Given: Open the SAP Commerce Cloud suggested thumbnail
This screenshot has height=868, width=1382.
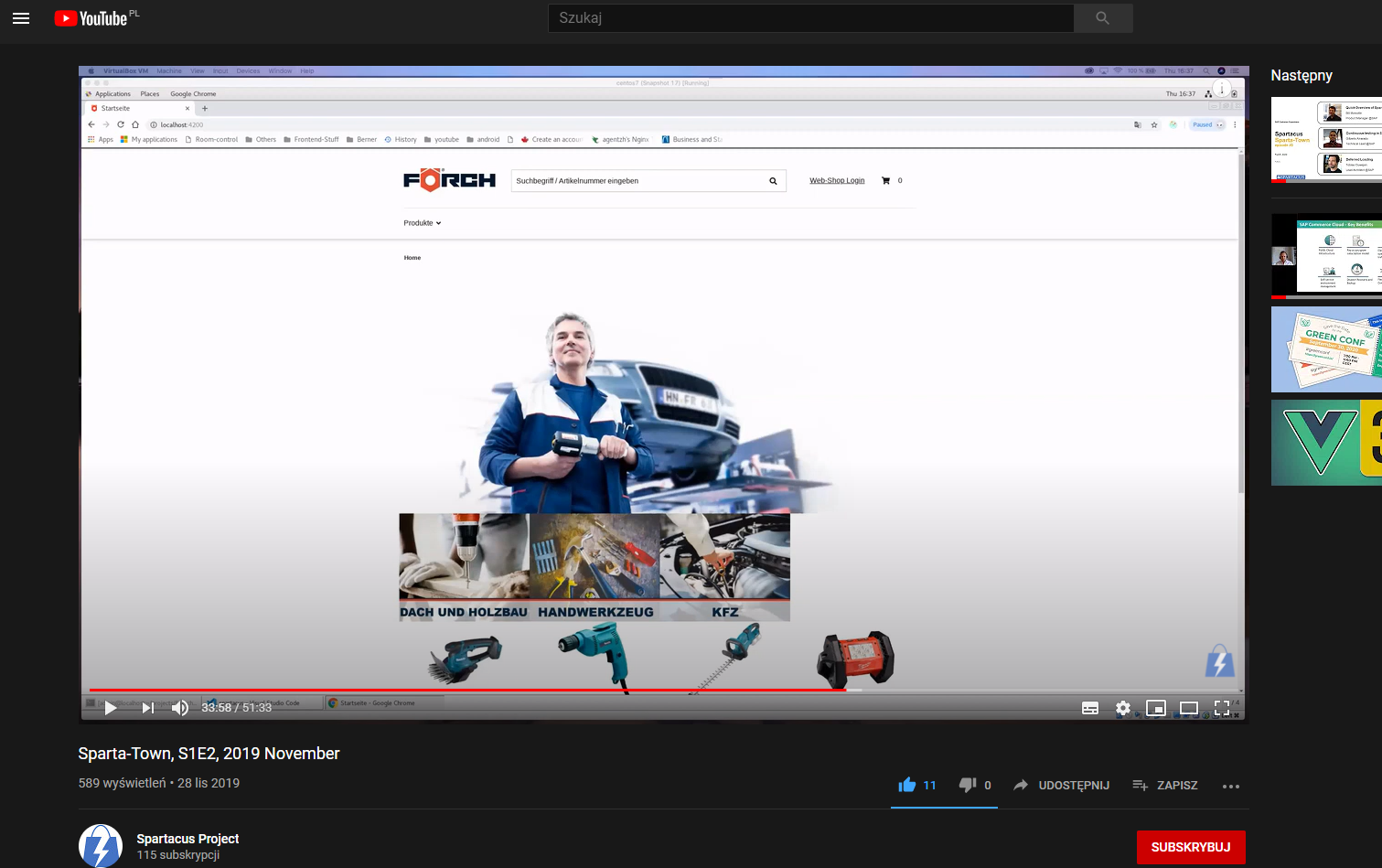Looking at the screenshot, I should 1326,257.
